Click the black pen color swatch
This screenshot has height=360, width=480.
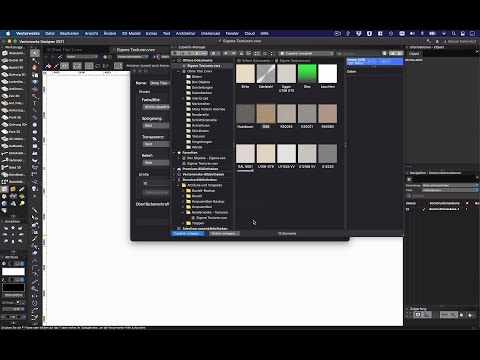point(13,288)
